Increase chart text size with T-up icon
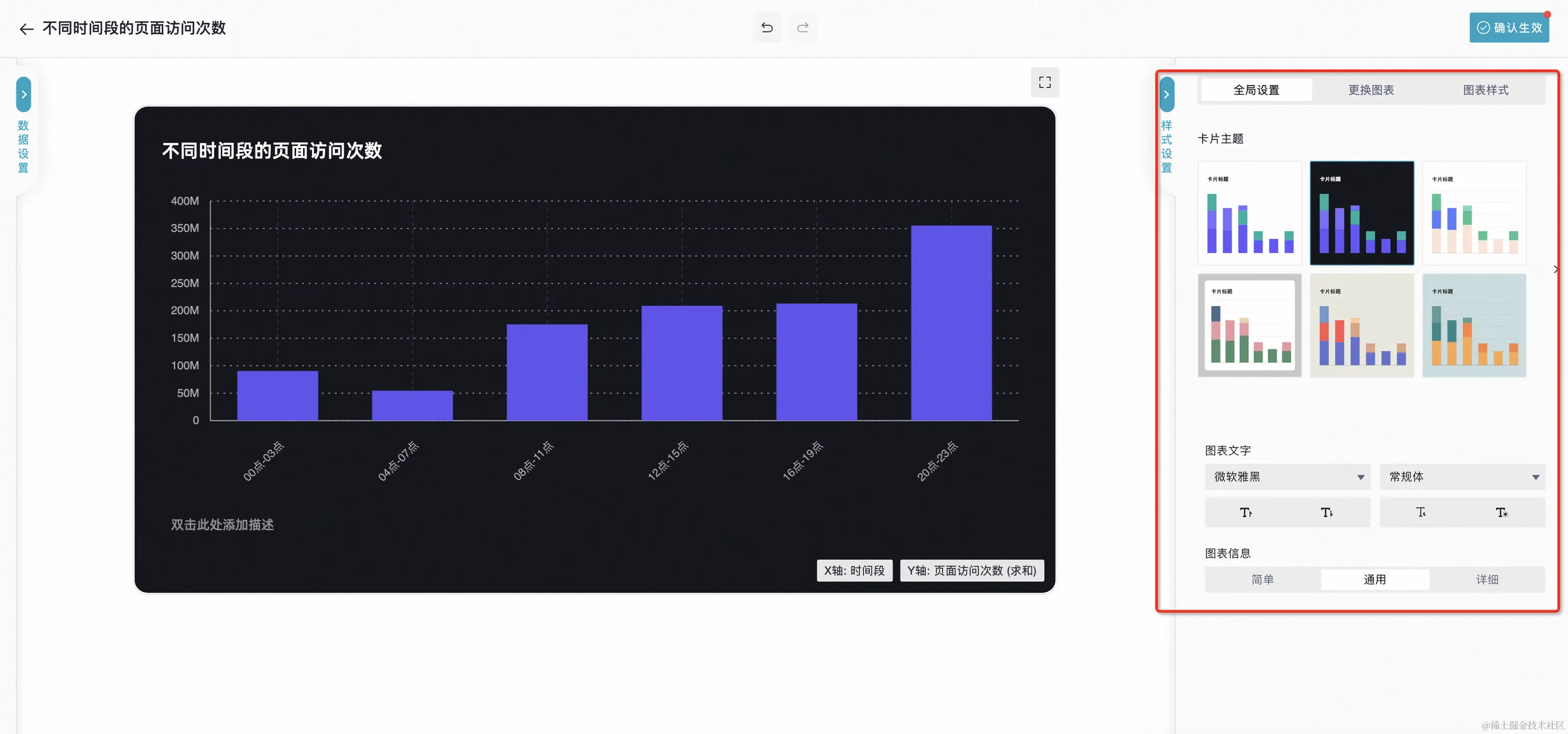Screen dimensions: 1568x734 coord(1245,513)
